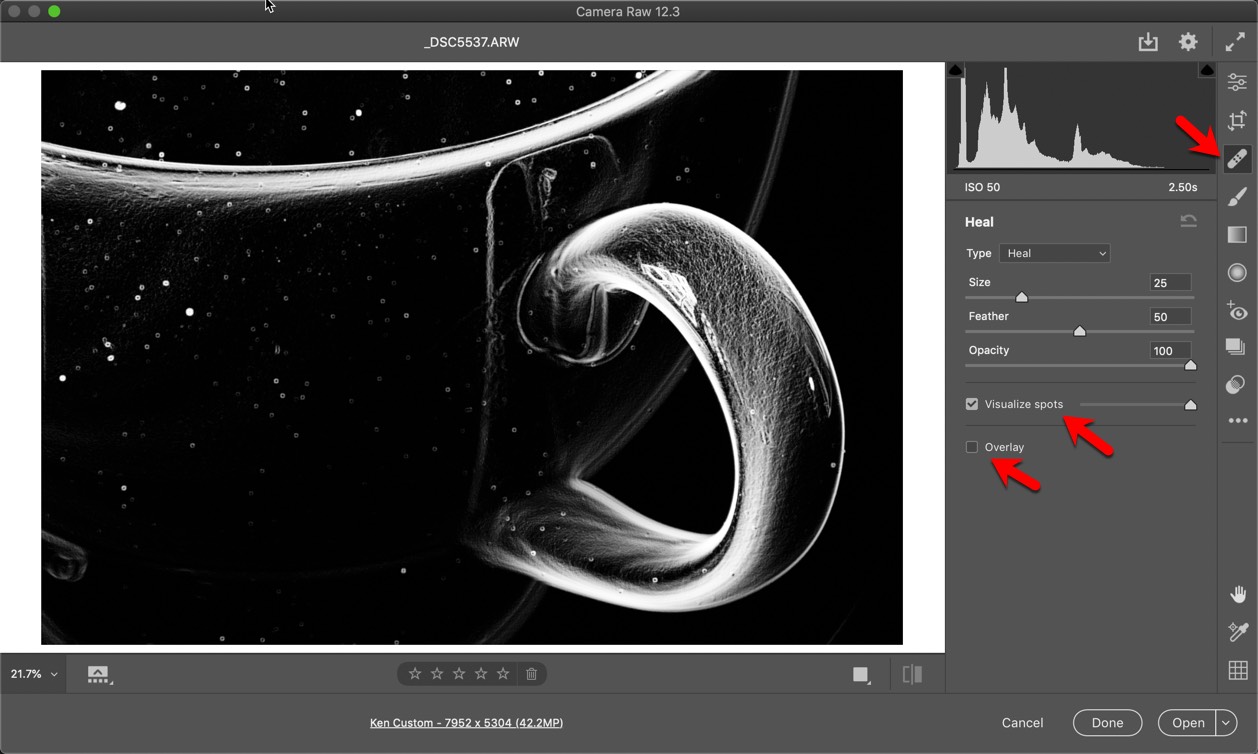Image resolution: width=1258 pixels, height=754 pixels.
Task: Click the save image download icon
Action: (1148, 42)
